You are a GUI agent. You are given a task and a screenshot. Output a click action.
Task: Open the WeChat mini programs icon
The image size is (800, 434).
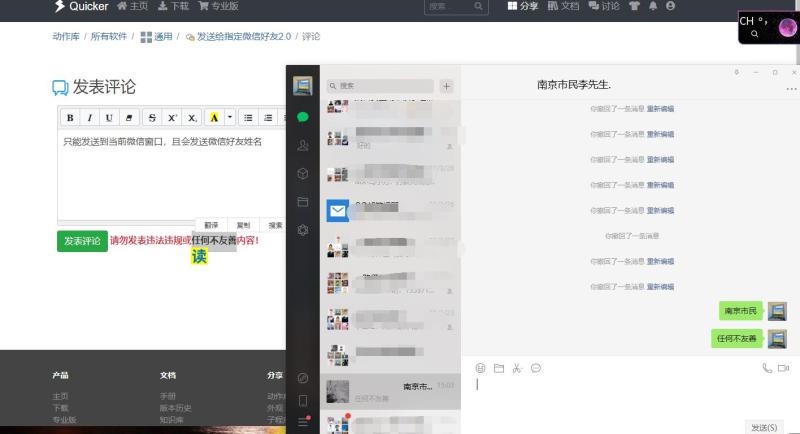click(x=303, y=378)
